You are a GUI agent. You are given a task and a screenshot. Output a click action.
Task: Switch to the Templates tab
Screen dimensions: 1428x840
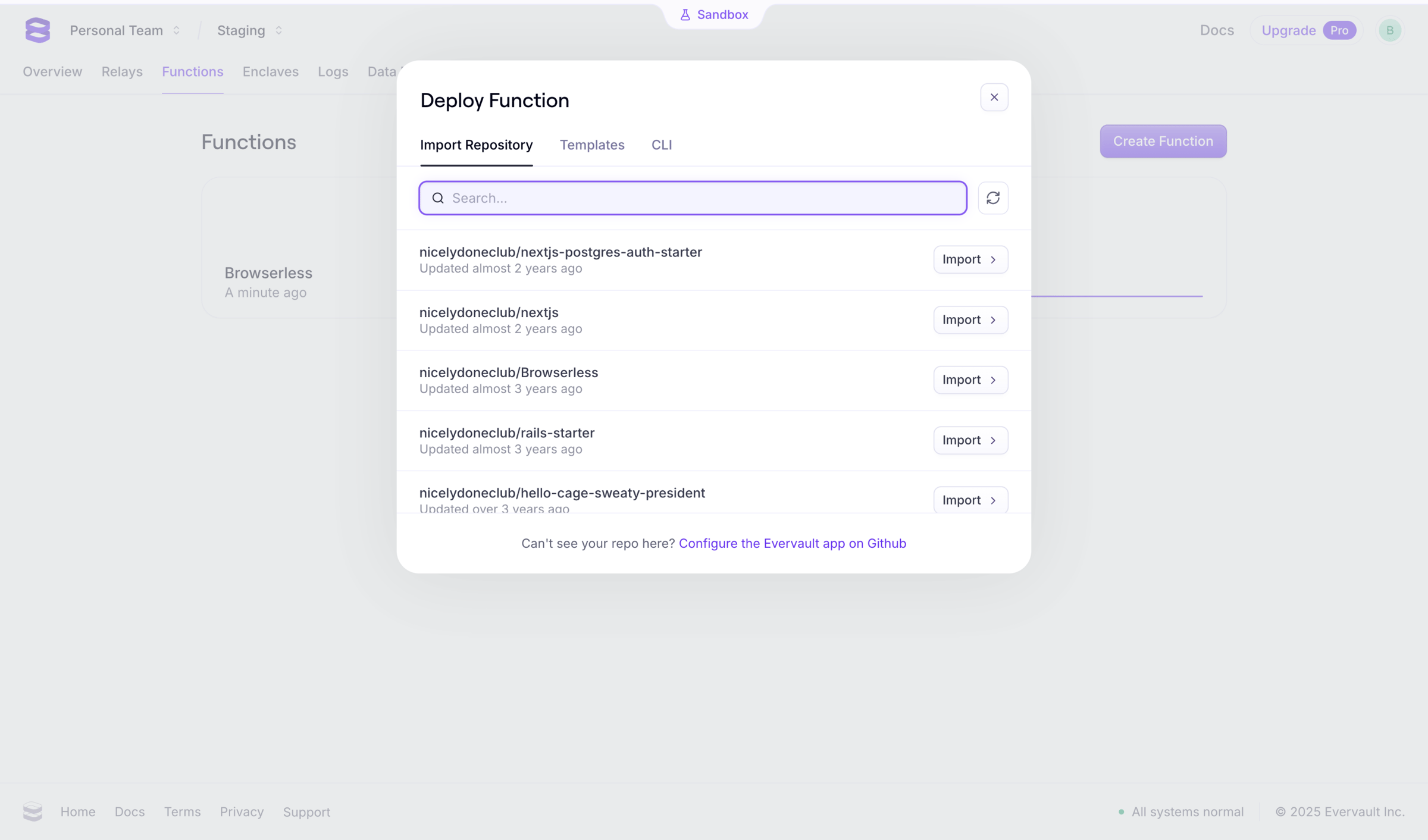coord(592,145)
